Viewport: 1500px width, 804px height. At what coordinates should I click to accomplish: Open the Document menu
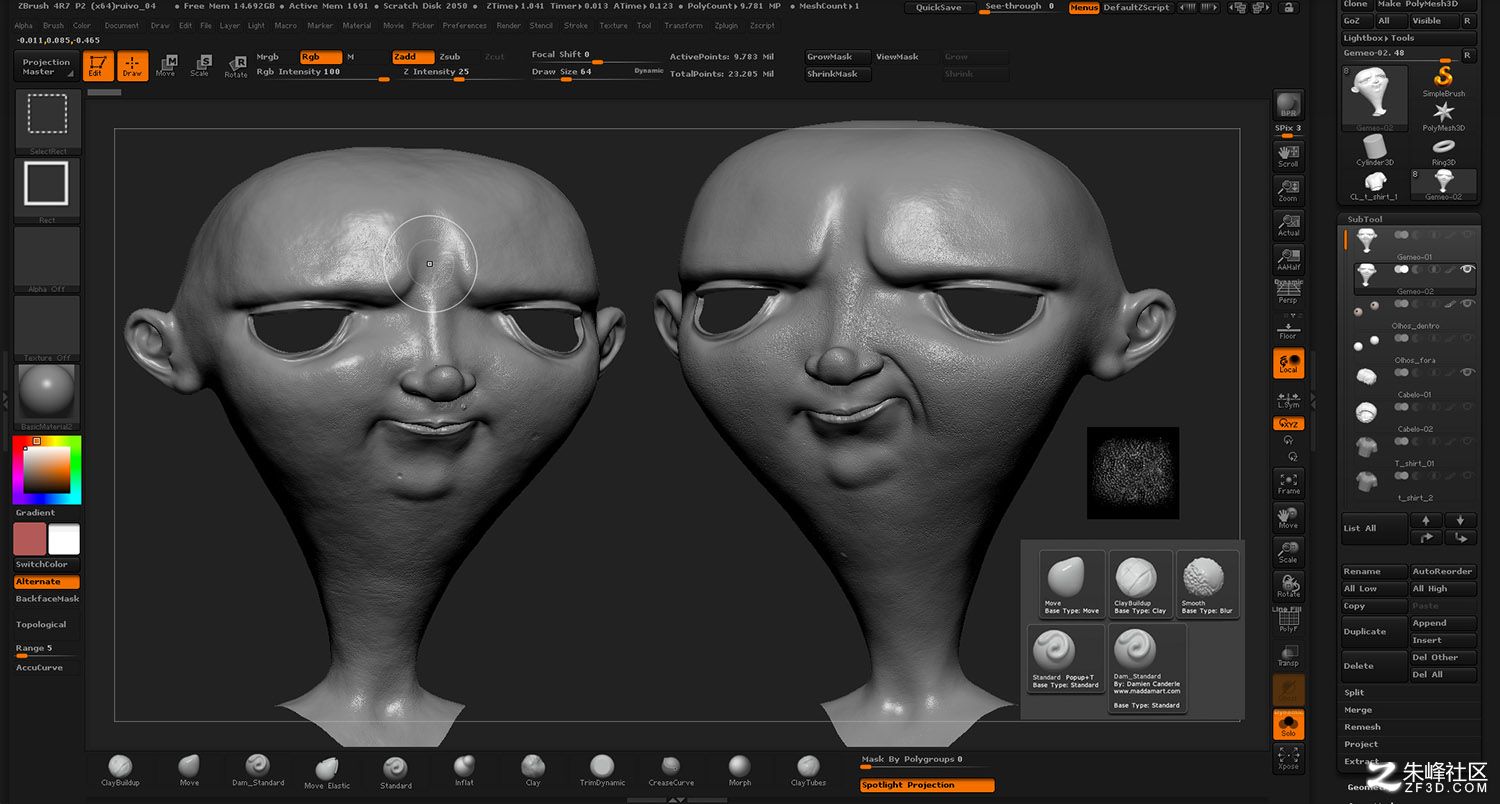tap(122, 26)
